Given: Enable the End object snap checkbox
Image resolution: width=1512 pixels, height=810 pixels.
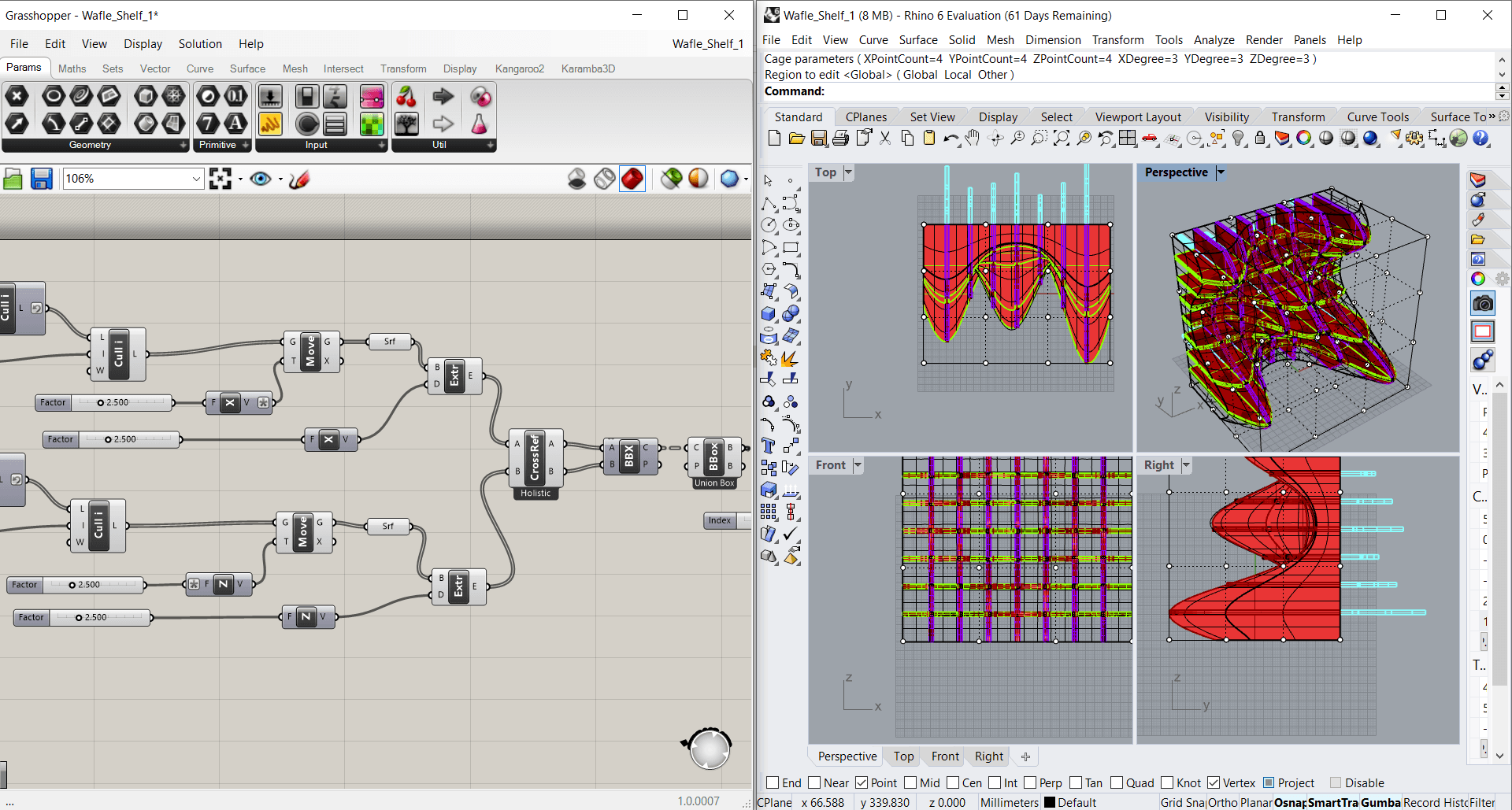Looking at the screenshot, I should 773,782.
